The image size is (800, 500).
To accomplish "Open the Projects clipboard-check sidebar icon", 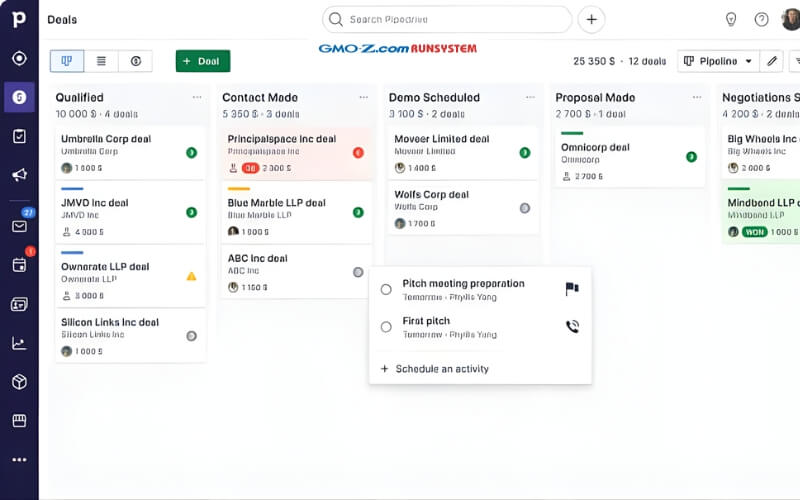I will pyautogui.click(x=19, y=136).
